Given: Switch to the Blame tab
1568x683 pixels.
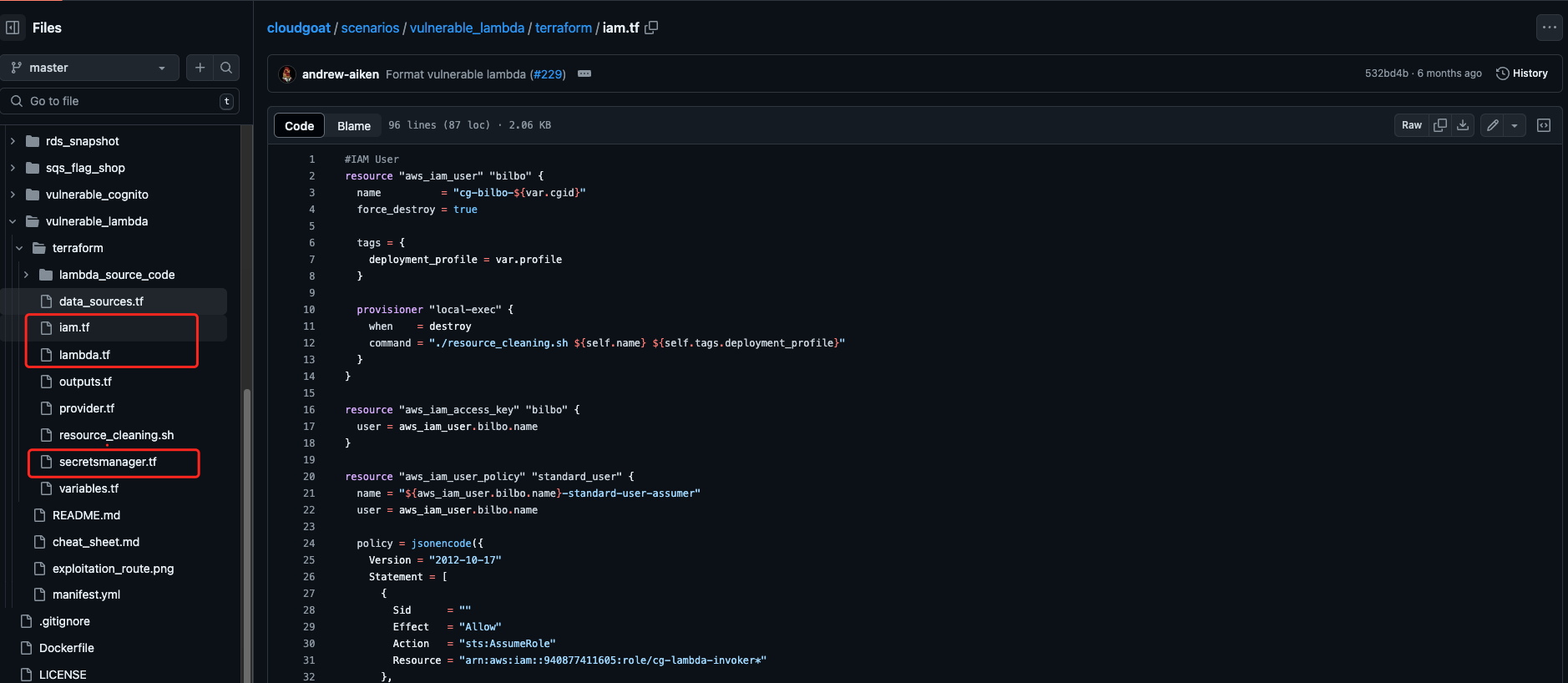Looking at the screenshot, I should tap(353, 126).
